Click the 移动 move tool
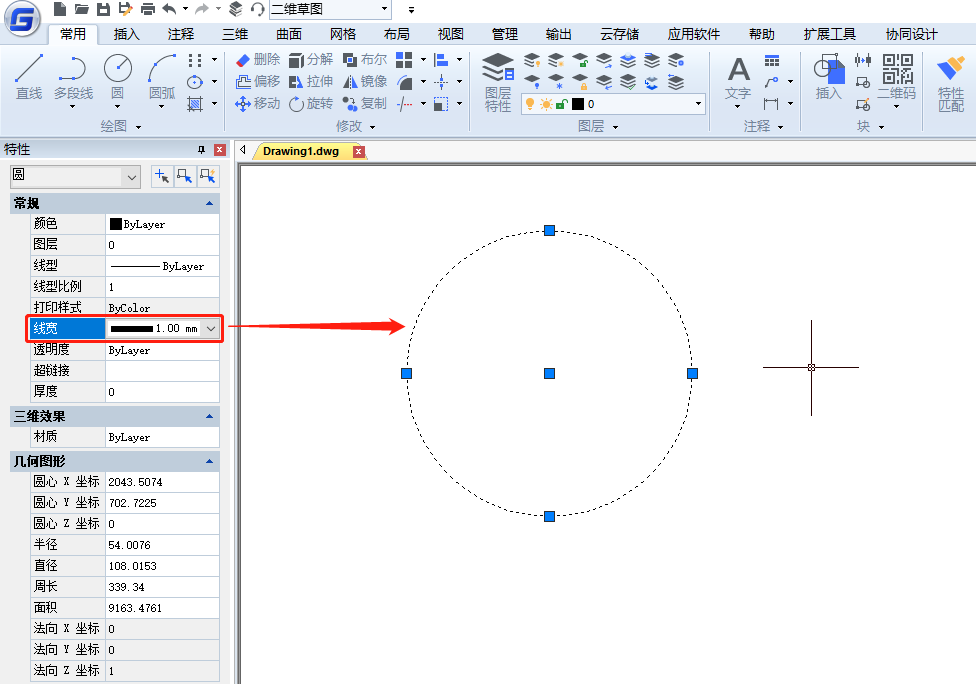Screen dimensions: 976x684 click(258, 103)
